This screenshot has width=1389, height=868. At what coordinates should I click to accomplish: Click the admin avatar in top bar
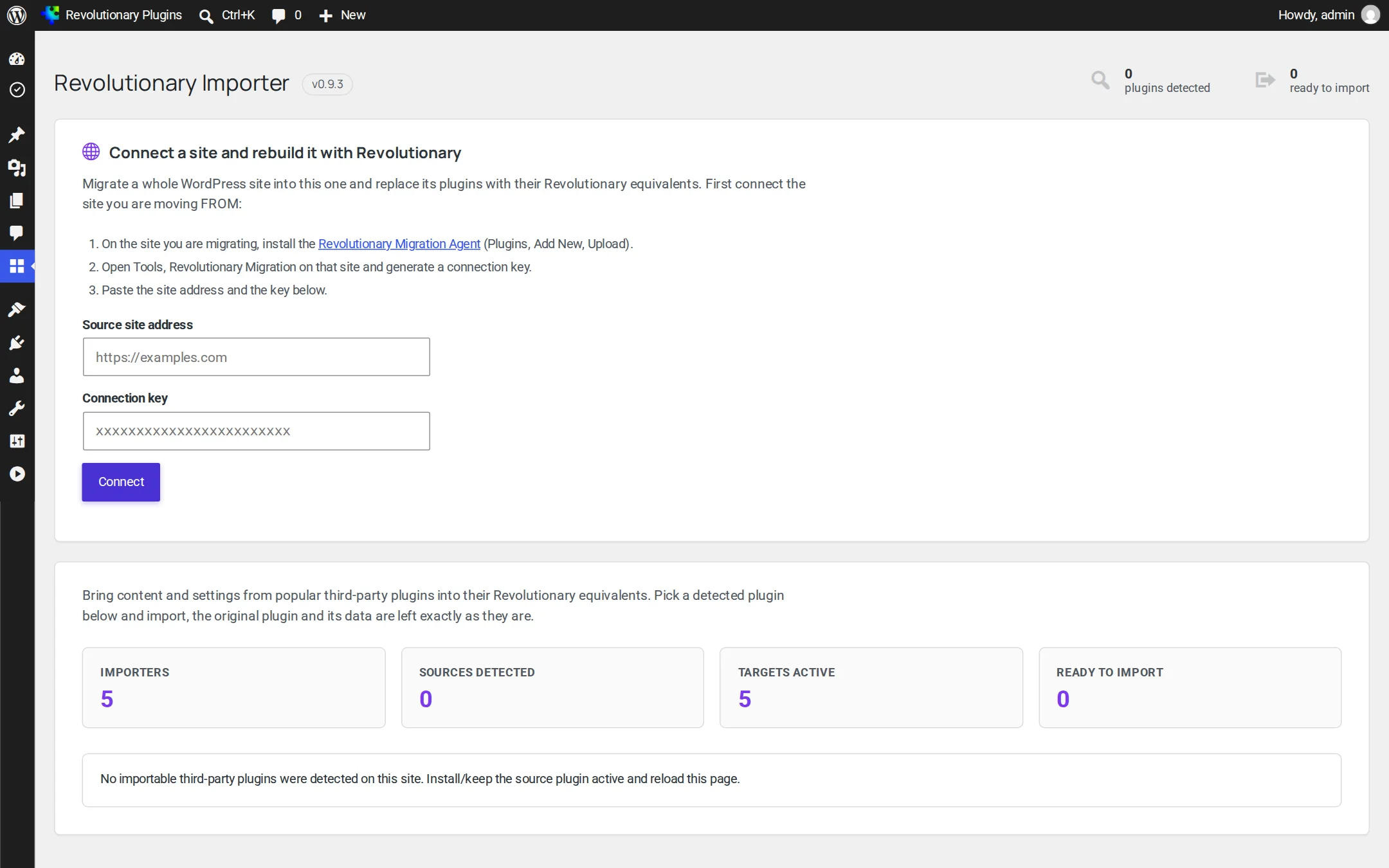(x=1370, y=15)
